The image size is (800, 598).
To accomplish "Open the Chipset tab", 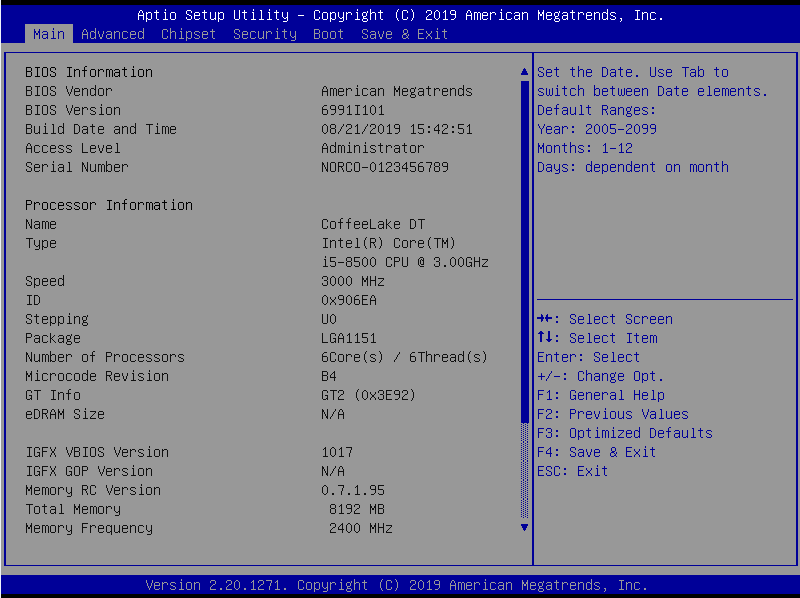I will click(x=189, y=34).
